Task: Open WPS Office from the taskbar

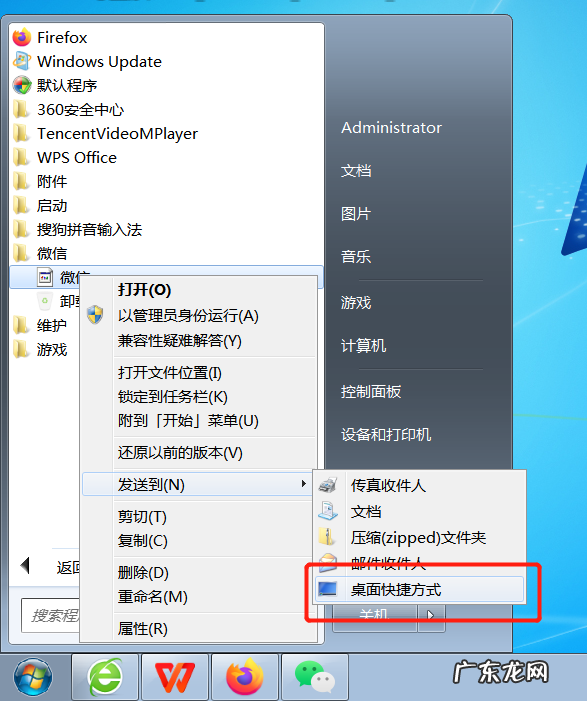Action: [175, 677]
